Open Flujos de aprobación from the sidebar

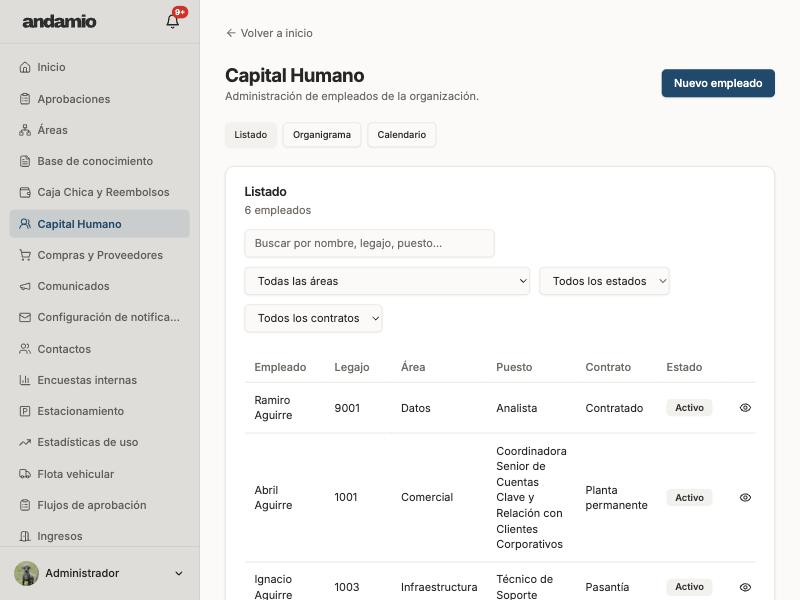[x=99, y=505]
